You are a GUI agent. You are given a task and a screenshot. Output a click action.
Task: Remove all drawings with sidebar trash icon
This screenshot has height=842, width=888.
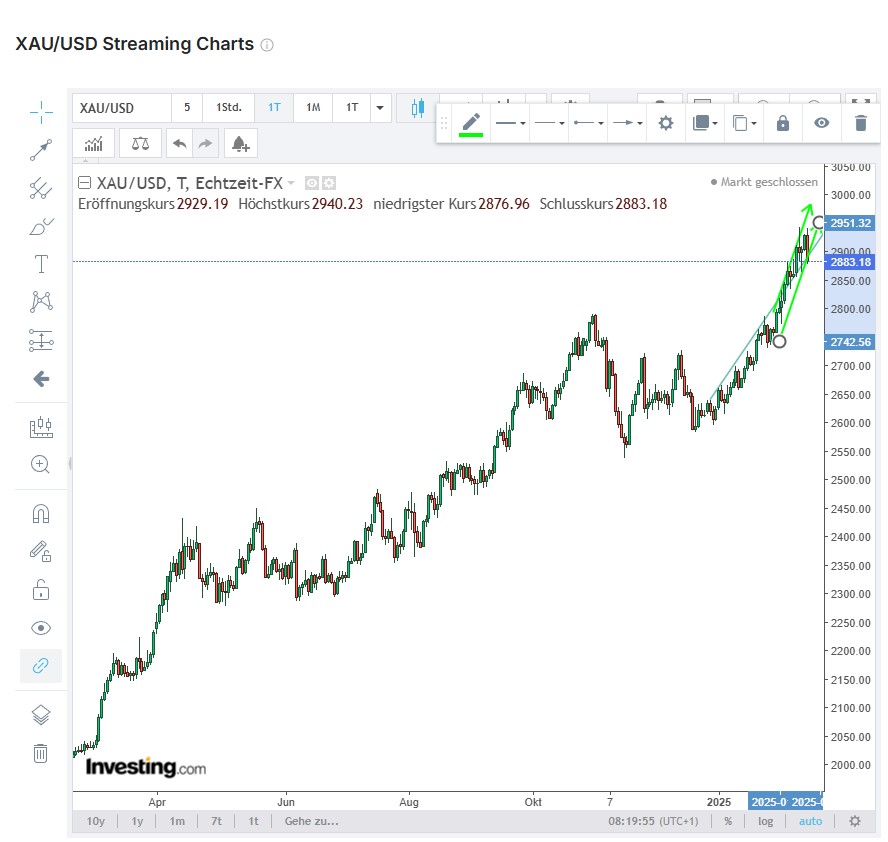41,753
